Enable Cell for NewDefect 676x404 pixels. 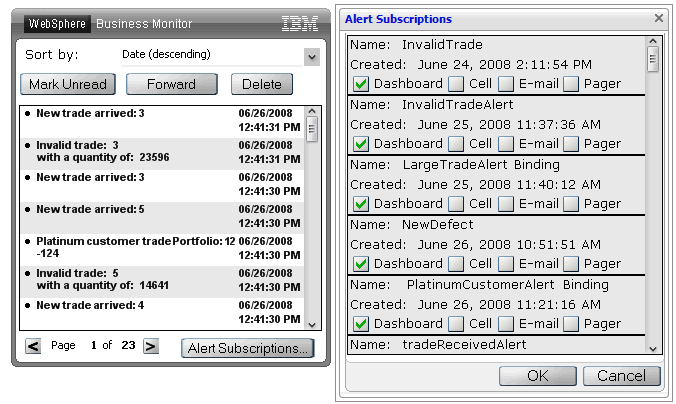tap(456, 263)
